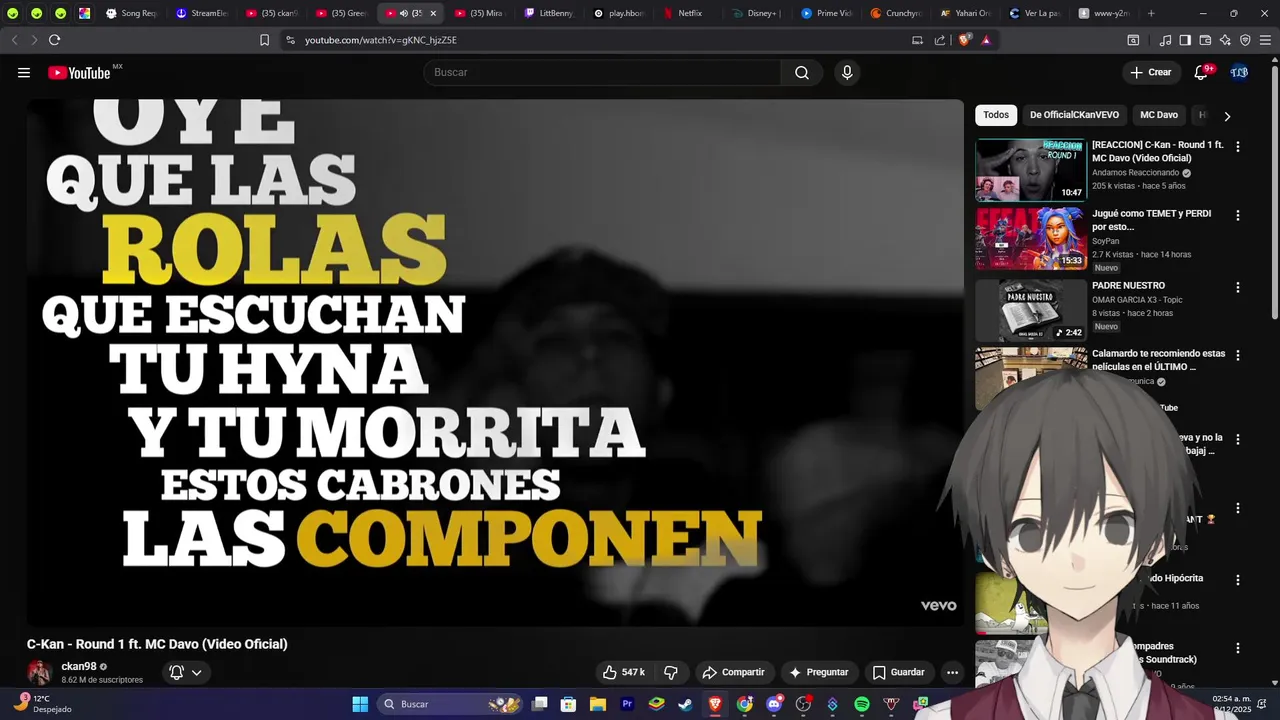1280x720 pixels.
Task: Bookmark this page in the address bar
Action: coord(264,40)
